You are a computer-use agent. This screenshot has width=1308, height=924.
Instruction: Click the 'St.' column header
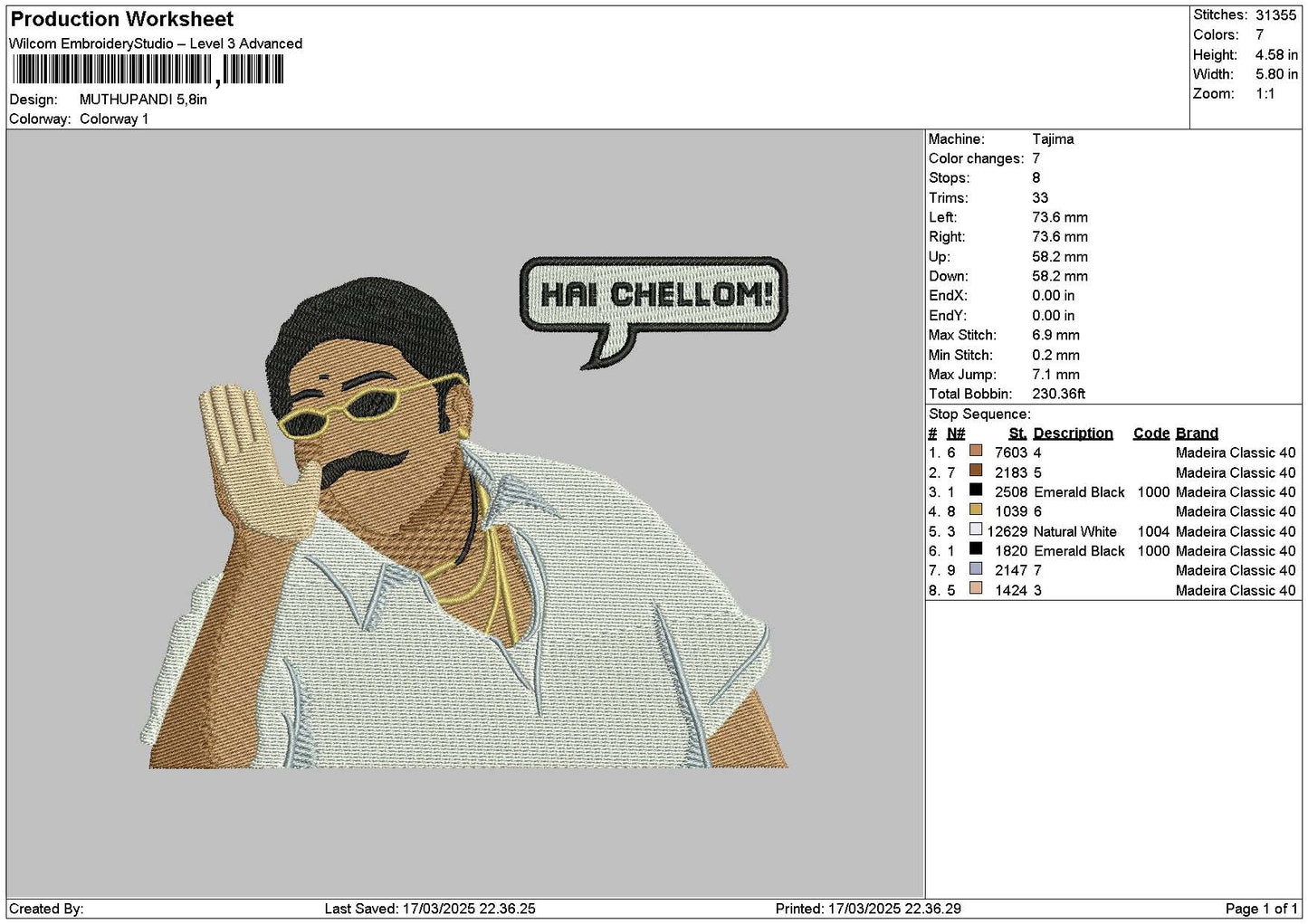(x=1018, y=433)
